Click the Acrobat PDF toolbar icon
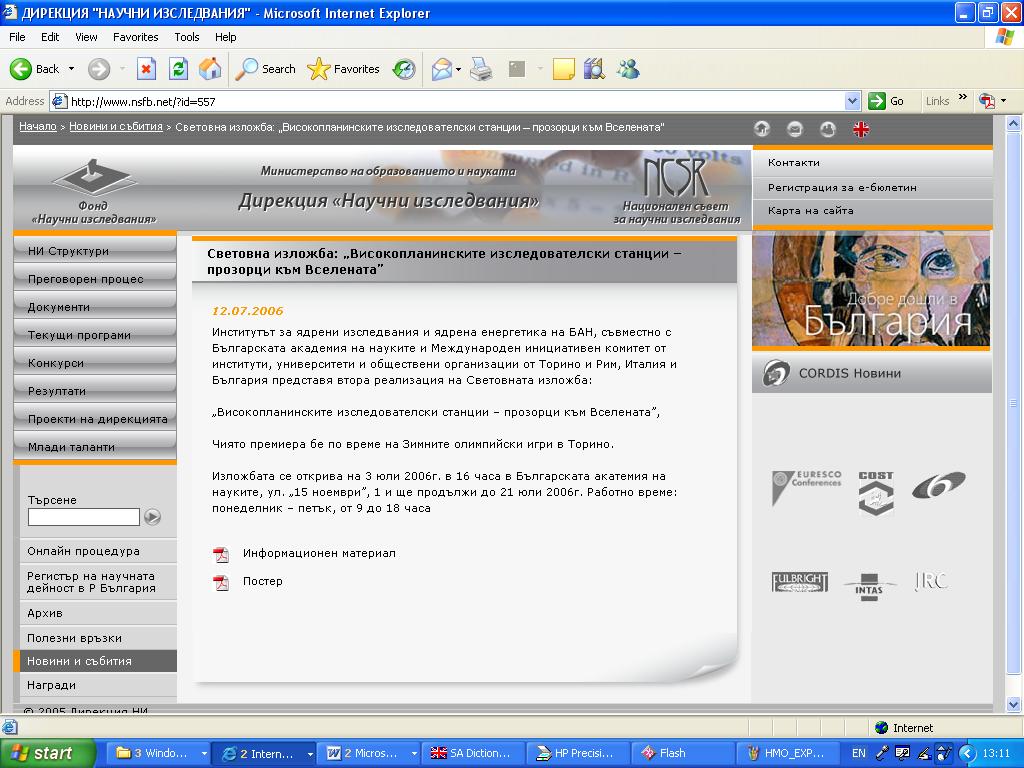Image resolution: width=1024 pixels, height=768 pixels. (987, 101)
